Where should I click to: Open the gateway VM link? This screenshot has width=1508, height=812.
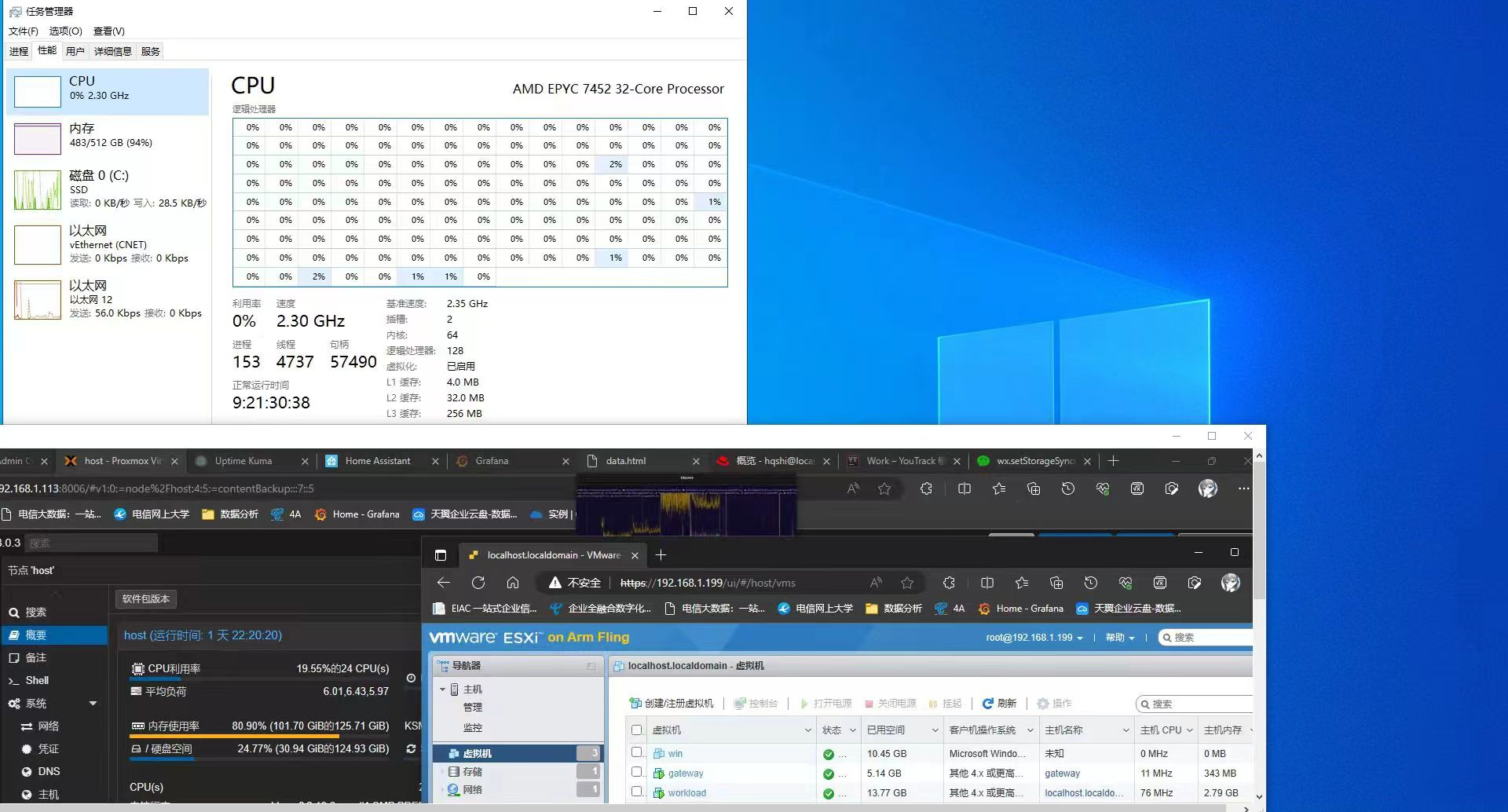(686, 774)
